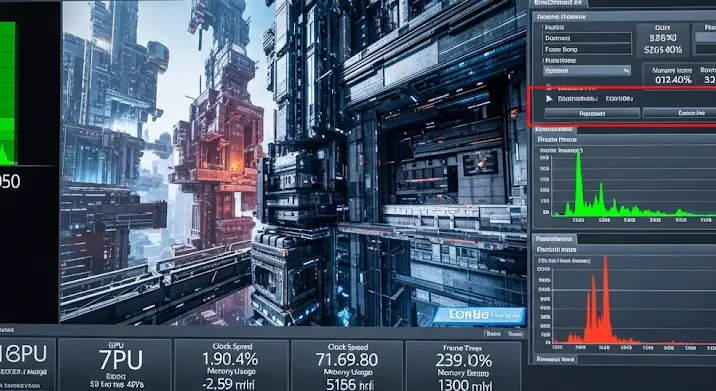
Task: Click the right button inside the red outlined box
Action: click(x=679, y=113)
